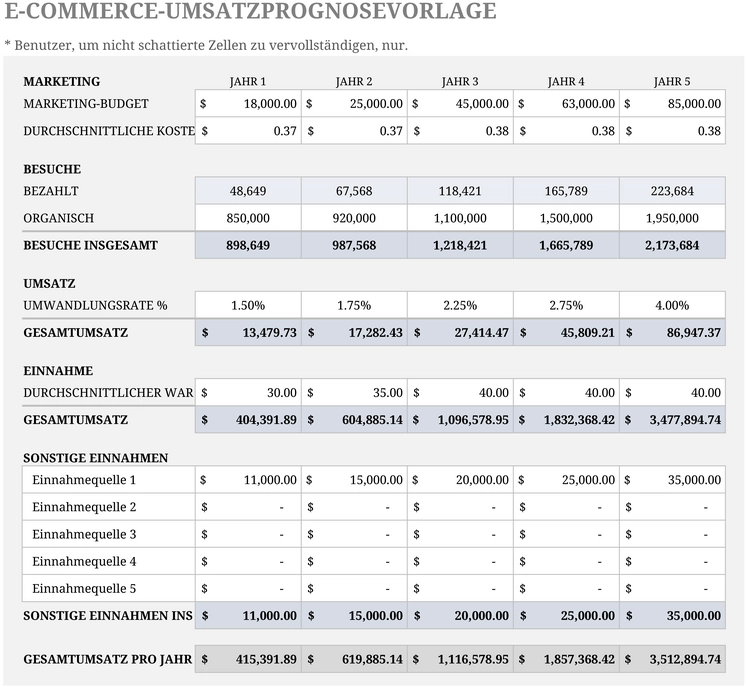Click the Gesamtumsatz value 13,479.73

point(248,333)
